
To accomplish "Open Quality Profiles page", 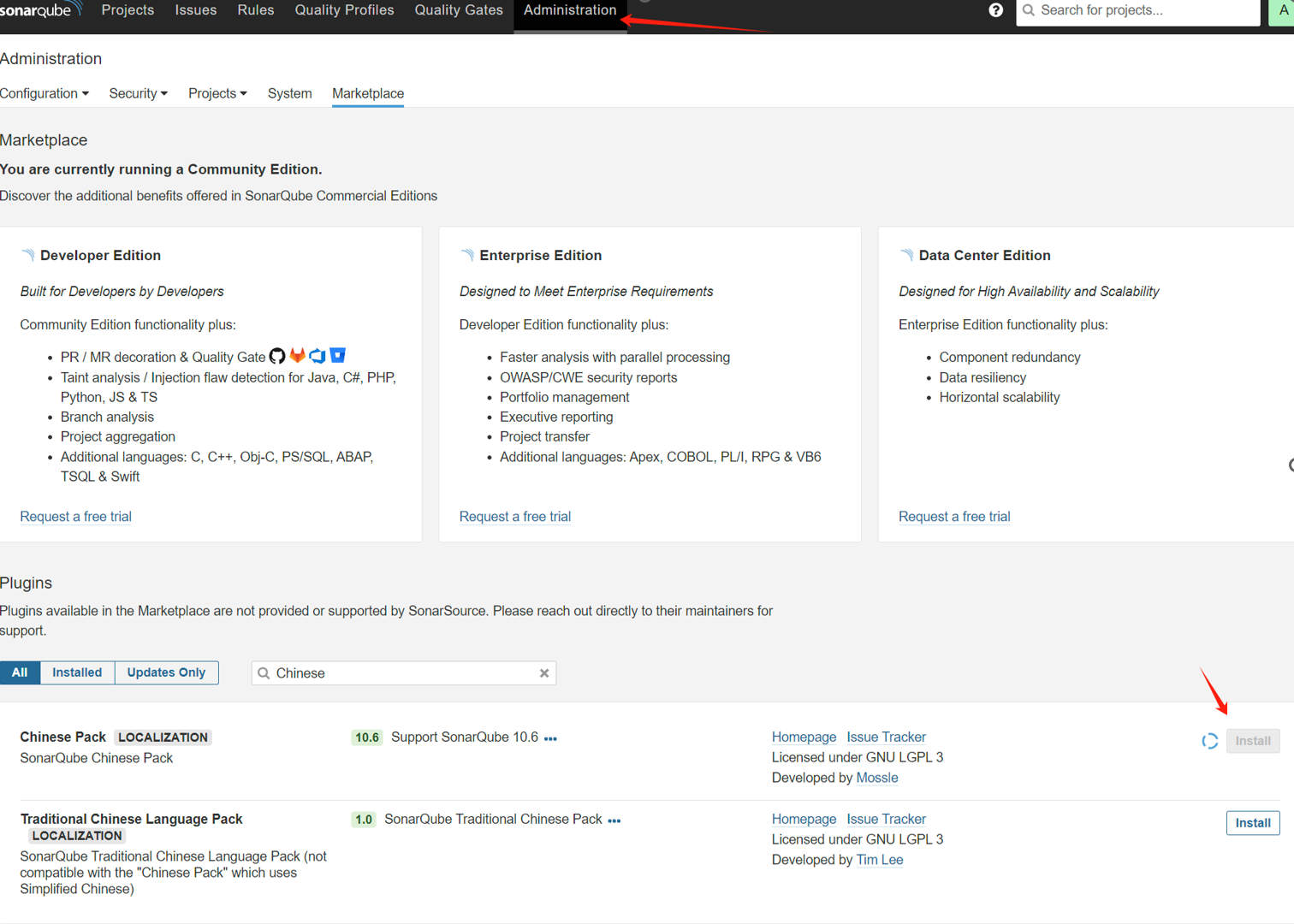I will [x=344, y=10].
